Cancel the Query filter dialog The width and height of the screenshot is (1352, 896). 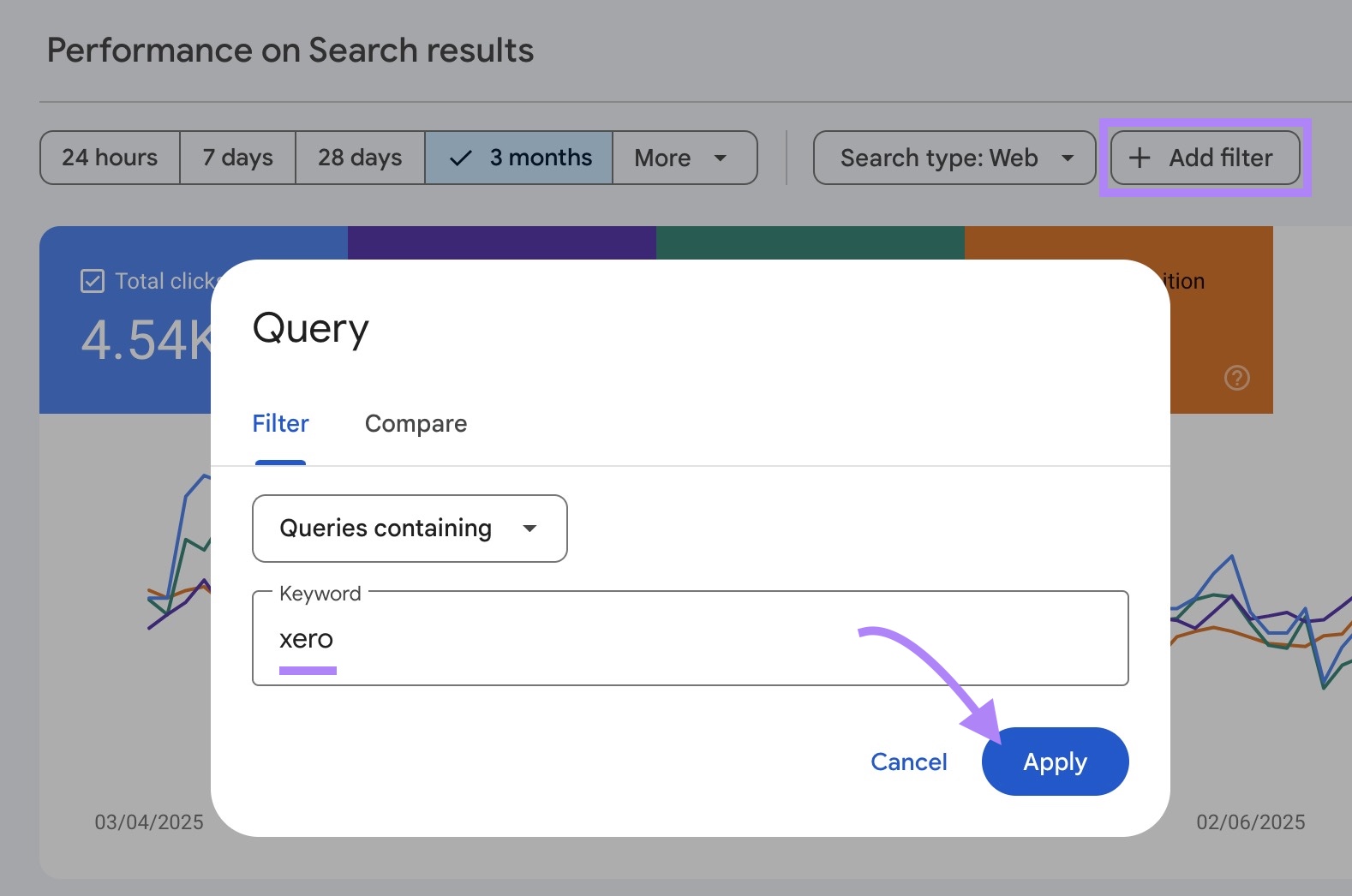tap(908, 762)
